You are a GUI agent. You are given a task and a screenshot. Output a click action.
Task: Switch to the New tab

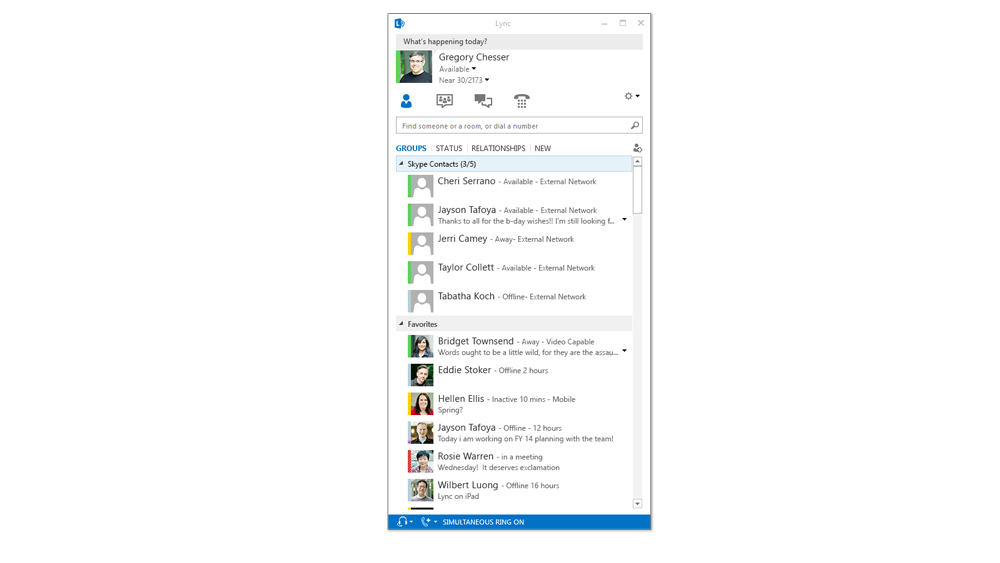[x=542, y=148]
